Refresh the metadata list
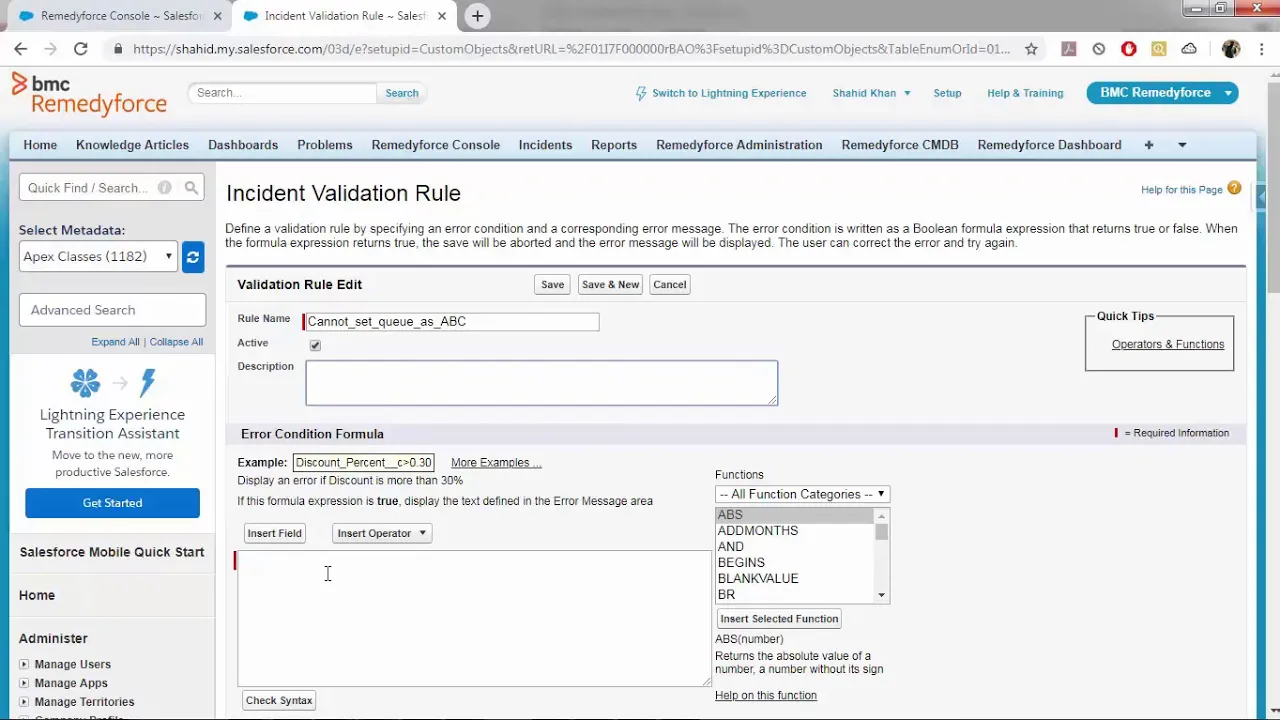 click(x=193, y=257)
